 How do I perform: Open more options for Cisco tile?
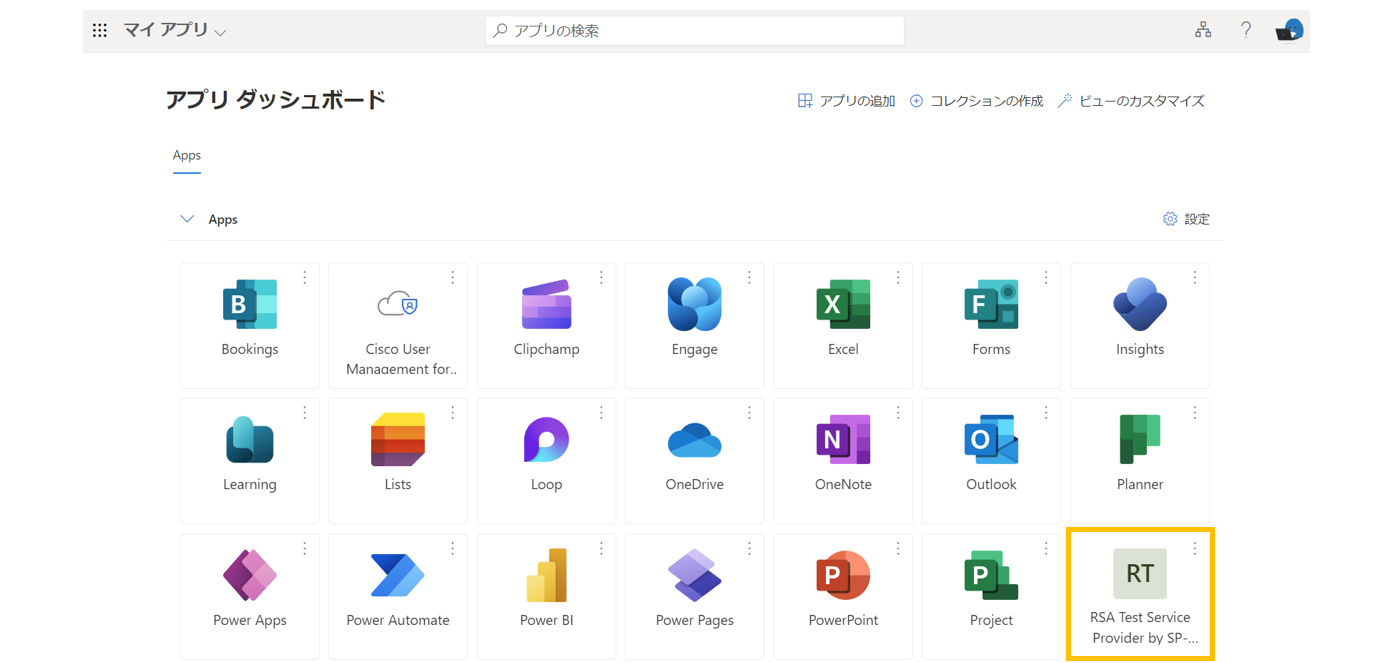pos(453,277)
